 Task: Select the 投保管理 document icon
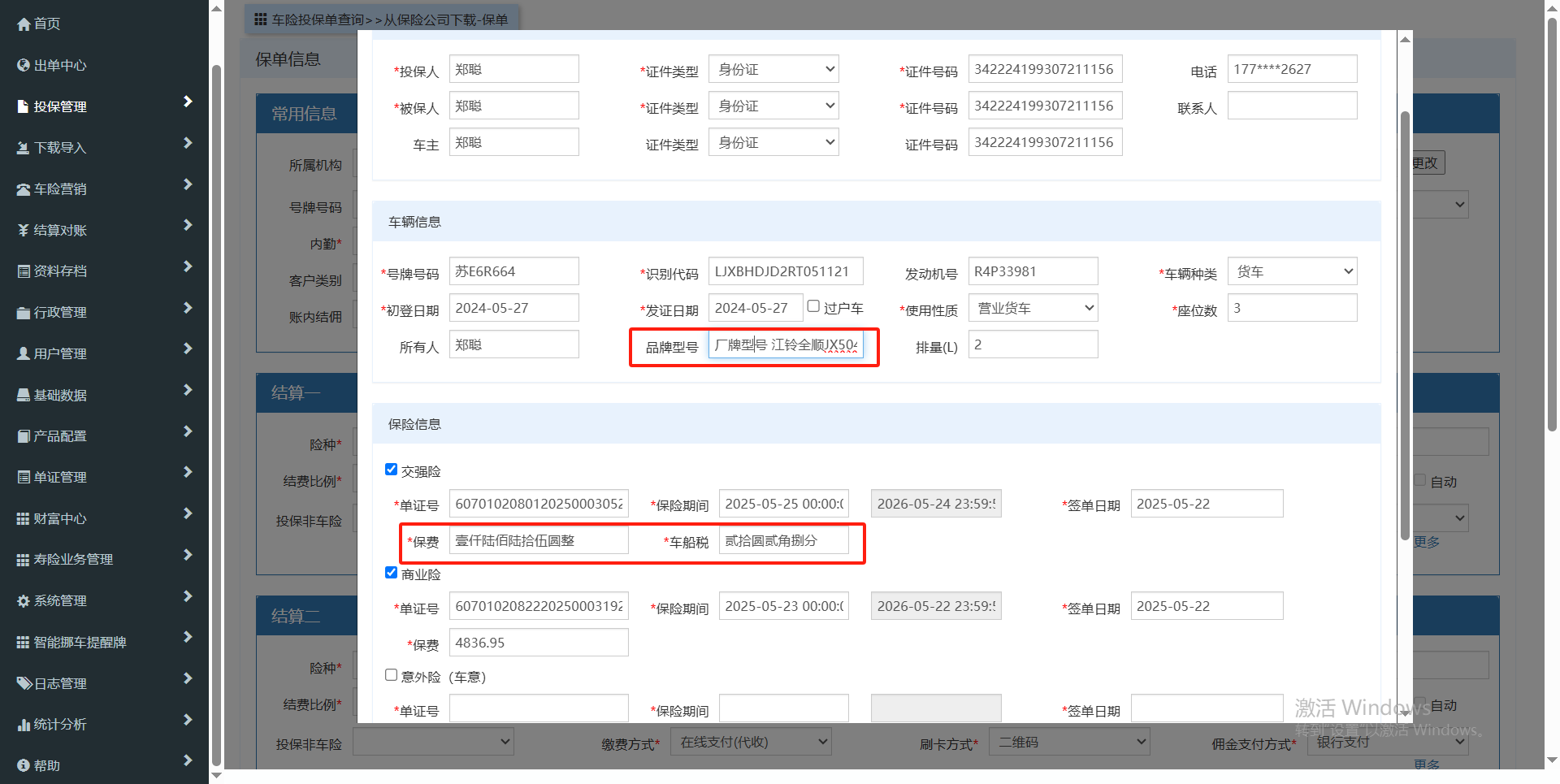pyautogui.click(x=24, y=106)
